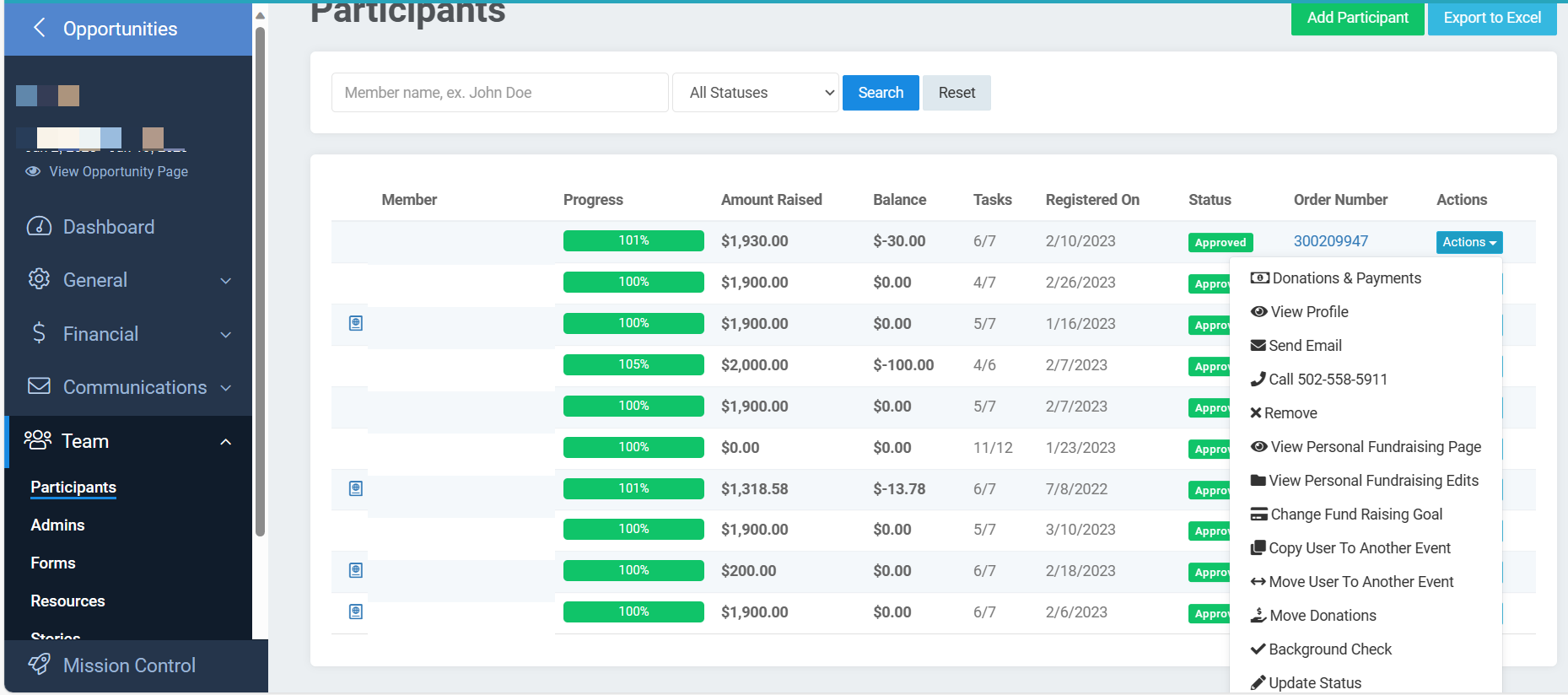This screenshot has width=1568, height=695.
Task: Select View Profile in the Actions menu
Action: coord(1300,312)
